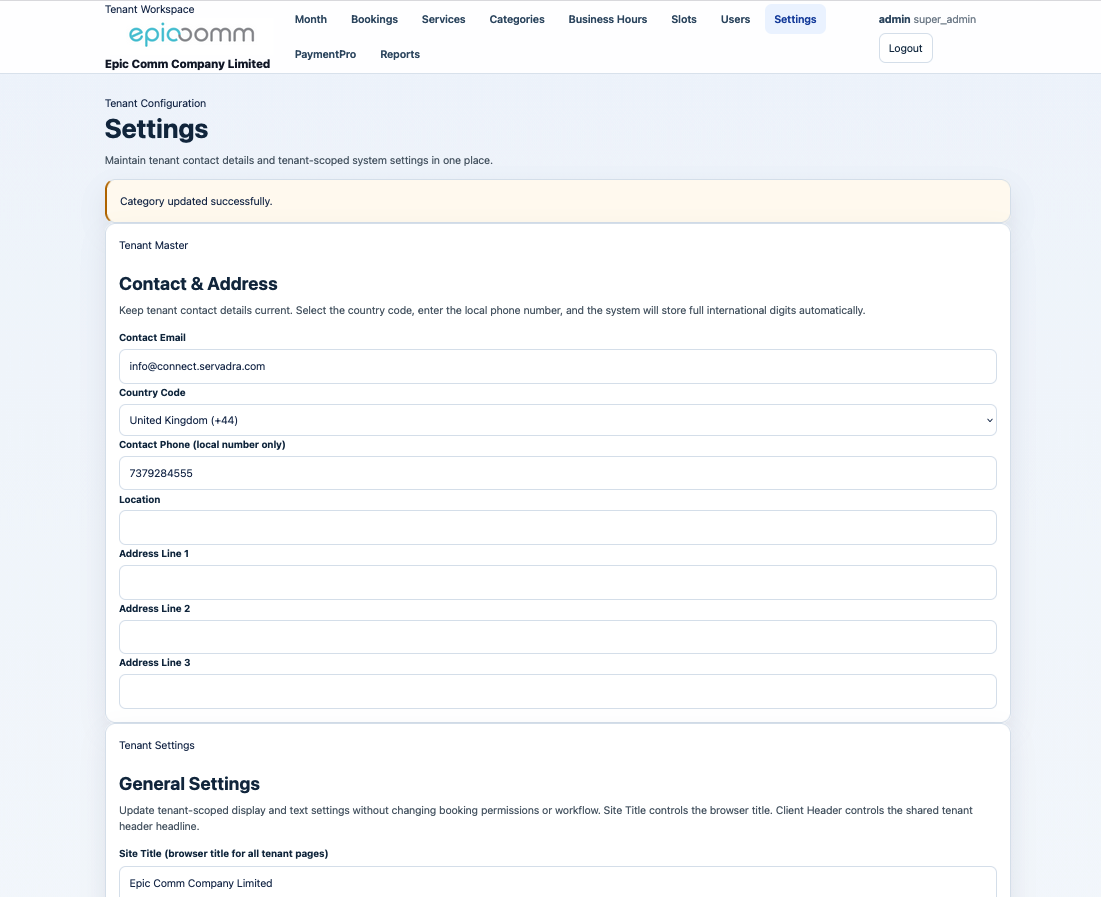Go to the Bookings page
The width and height of the screenshot is (1101, 897).
374,19
